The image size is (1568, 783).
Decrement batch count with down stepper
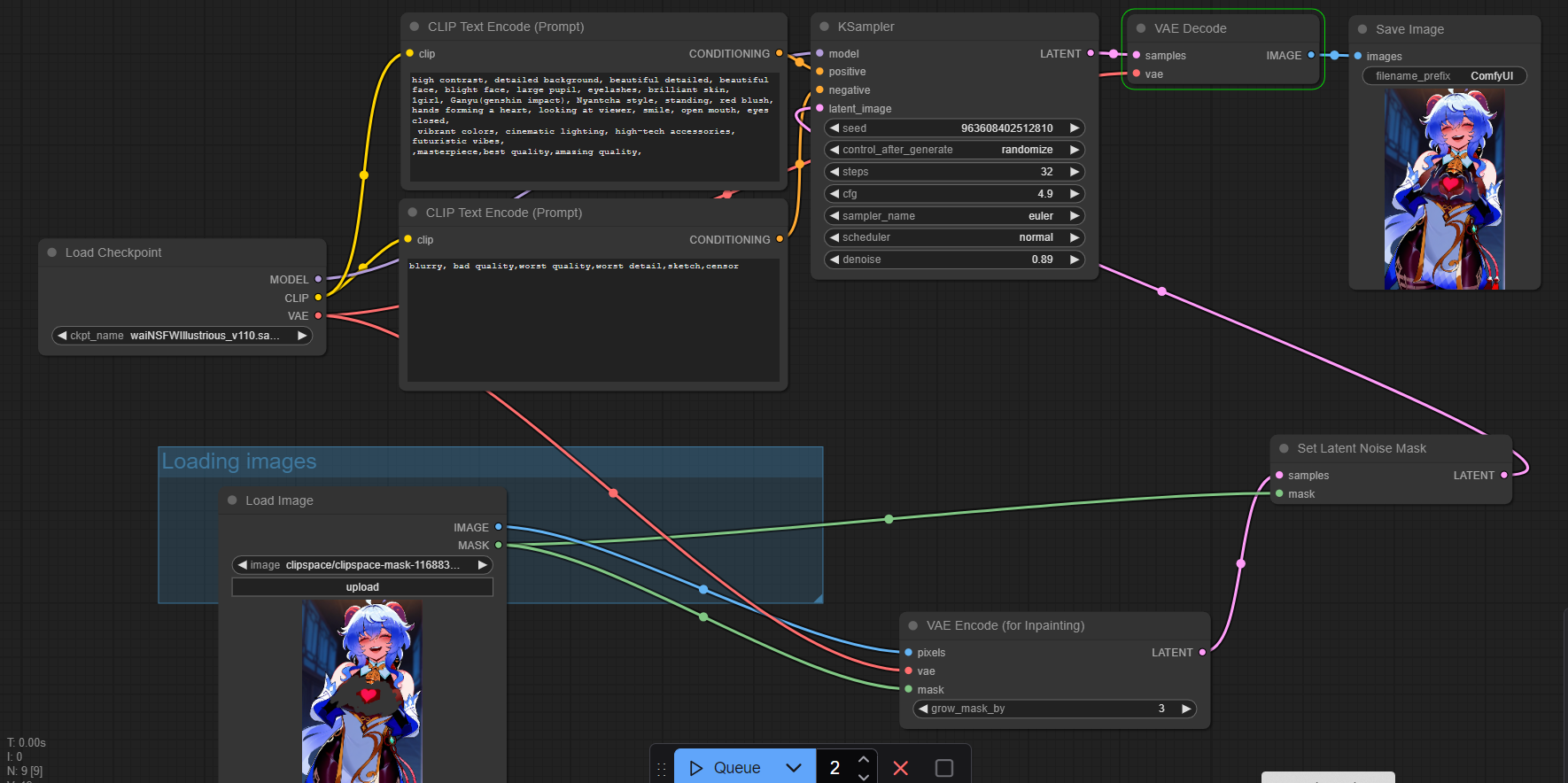864,777
